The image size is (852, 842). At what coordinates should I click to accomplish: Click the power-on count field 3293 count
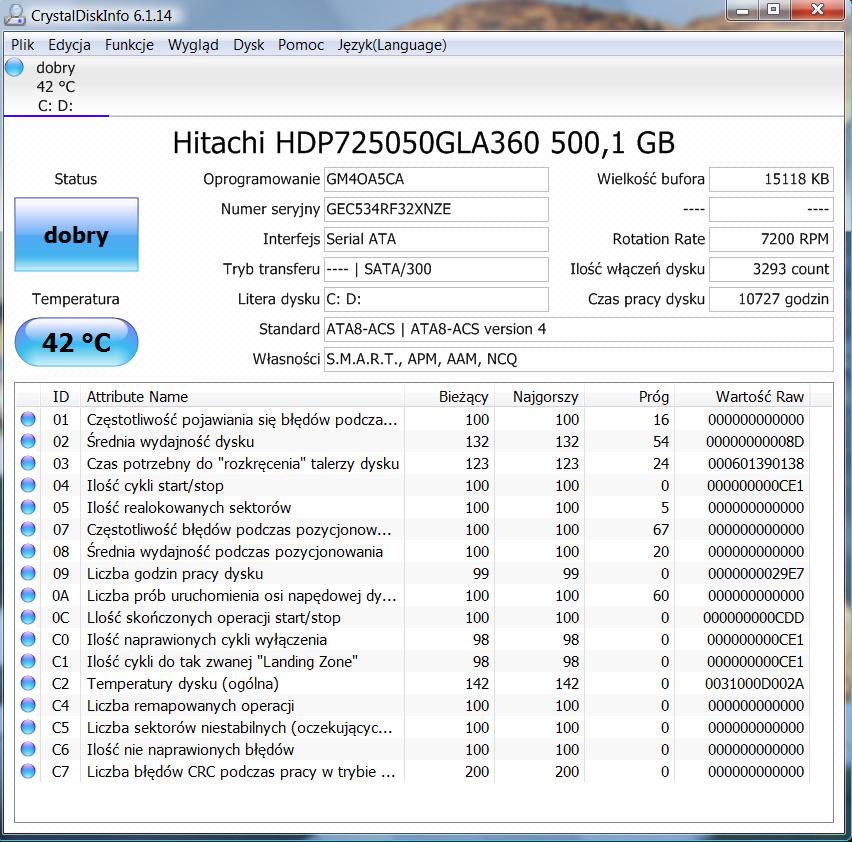(771, 269)
